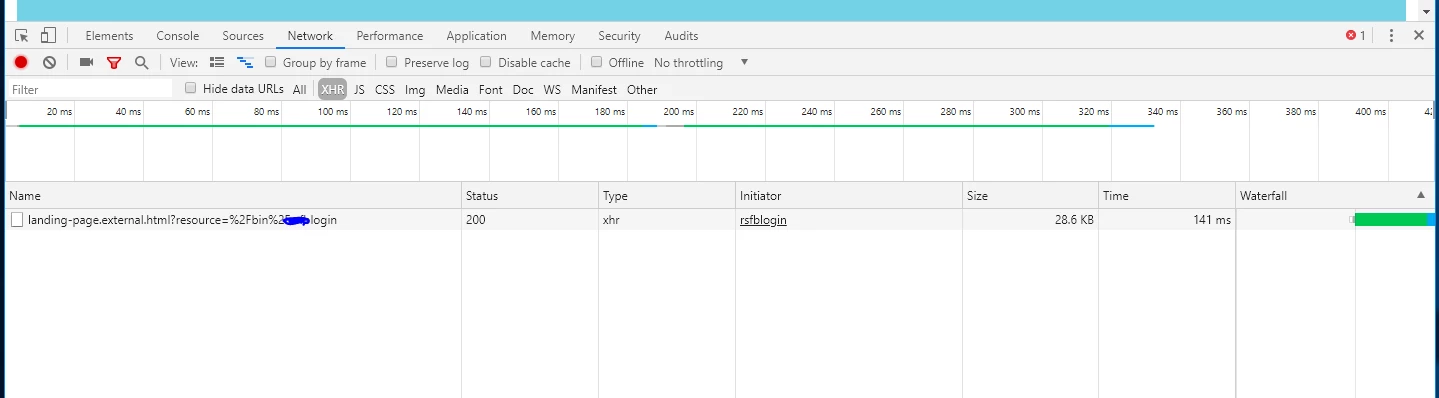The height and width of the screenshot is (398, 1439).
Task: Filter requests by Img
Action: [415, 89]
